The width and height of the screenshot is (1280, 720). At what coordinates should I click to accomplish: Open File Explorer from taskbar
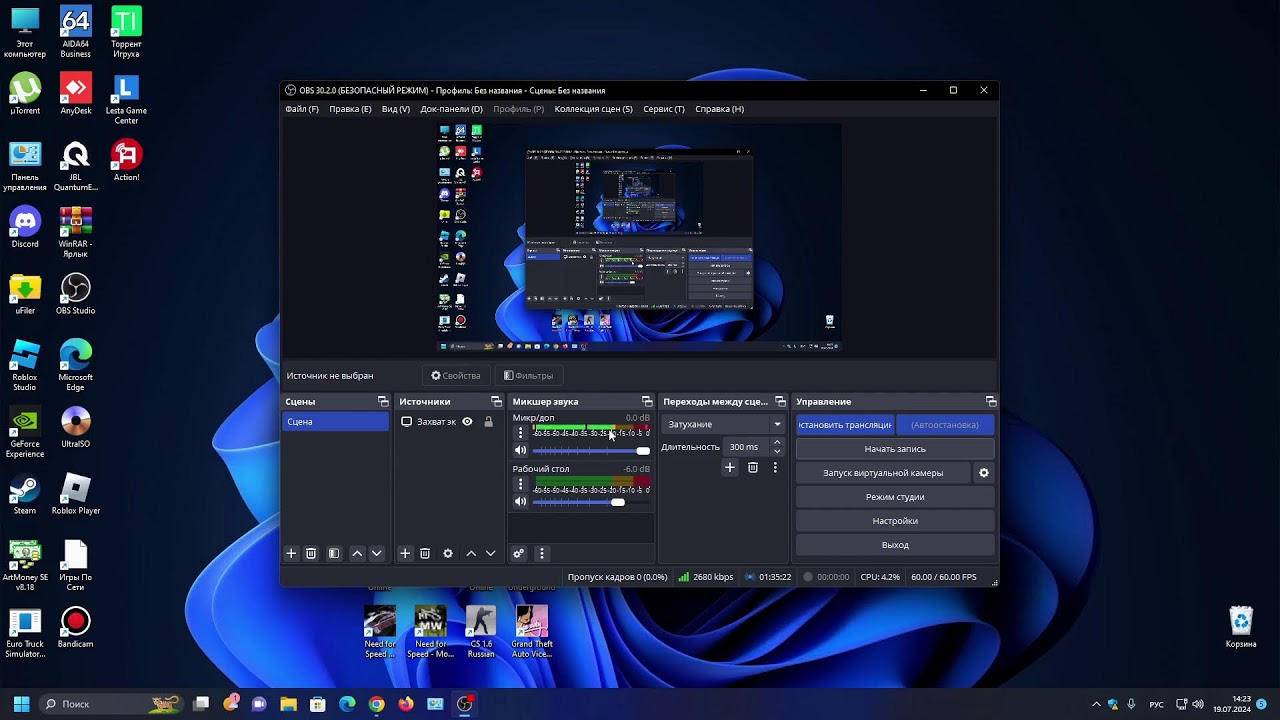[288, 704]
